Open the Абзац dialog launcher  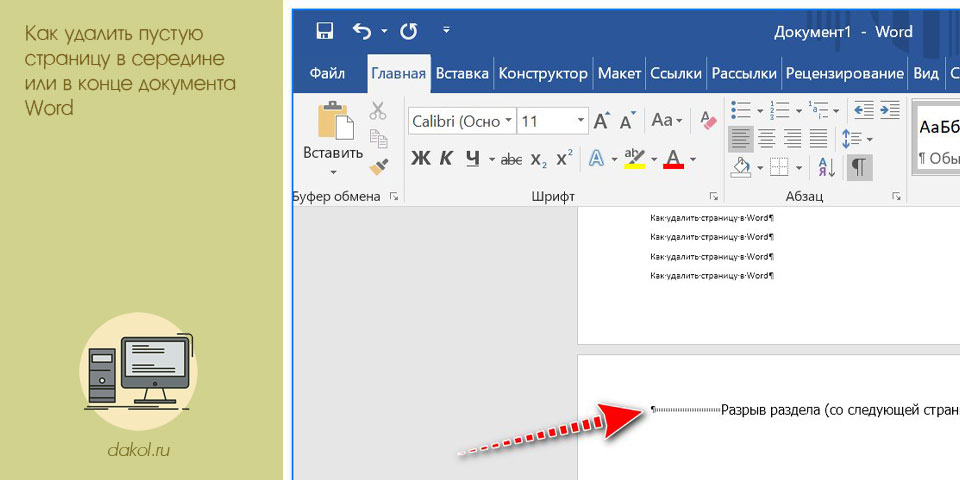coord(896,197)
